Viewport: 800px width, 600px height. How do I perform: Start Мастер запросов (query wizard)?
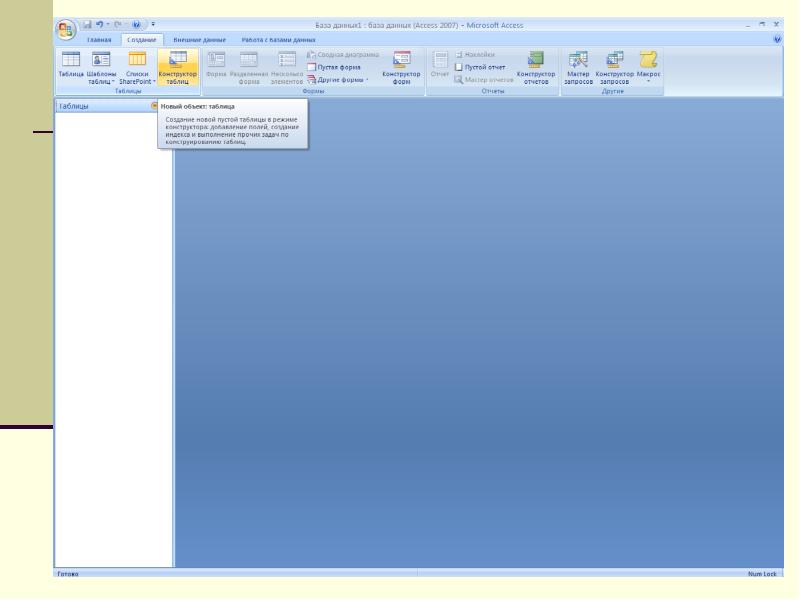(x=578, y=69)
